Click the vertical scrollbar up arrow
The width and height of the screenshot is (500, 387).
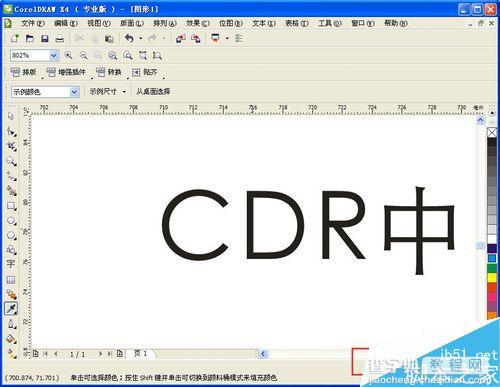(x=480, y=121)
